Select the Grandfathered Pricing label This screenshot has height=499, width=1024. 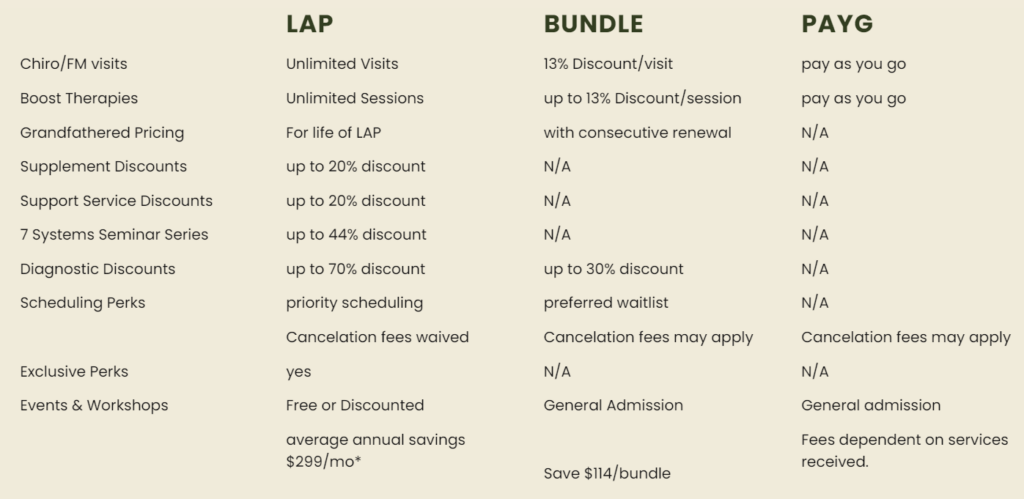point(102,133)
